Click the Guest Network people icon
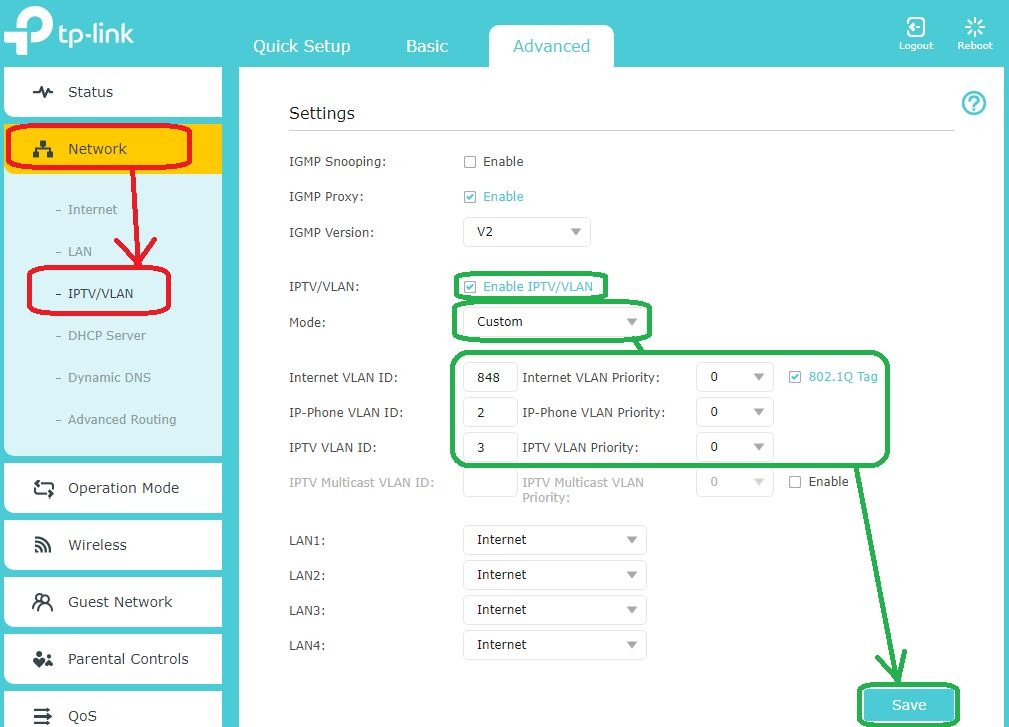Screen dimensions: 1009x727 click(43, 602)
